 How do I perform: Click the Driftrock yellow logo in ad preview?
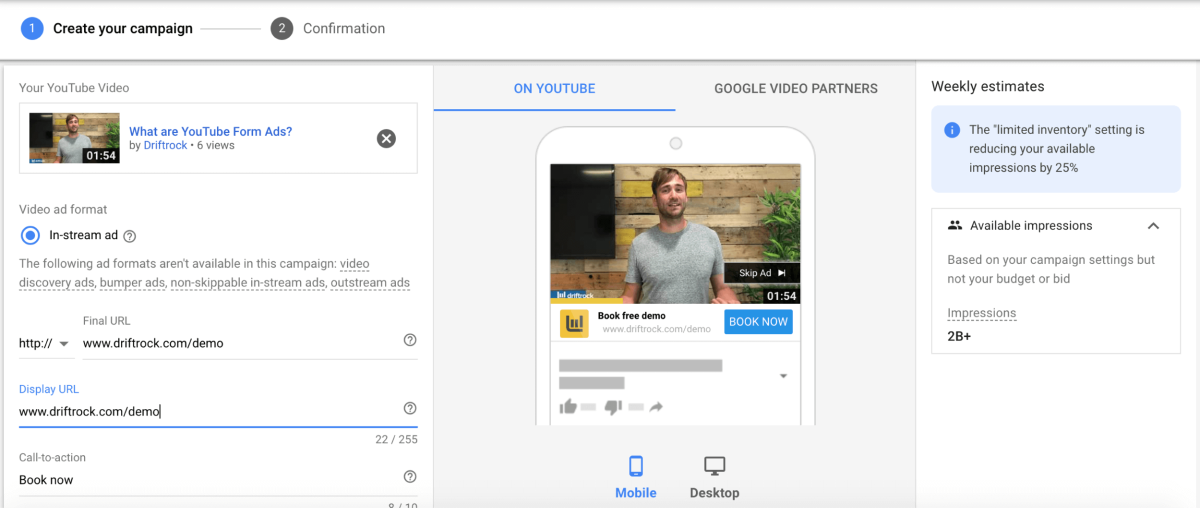click(574, 322)
